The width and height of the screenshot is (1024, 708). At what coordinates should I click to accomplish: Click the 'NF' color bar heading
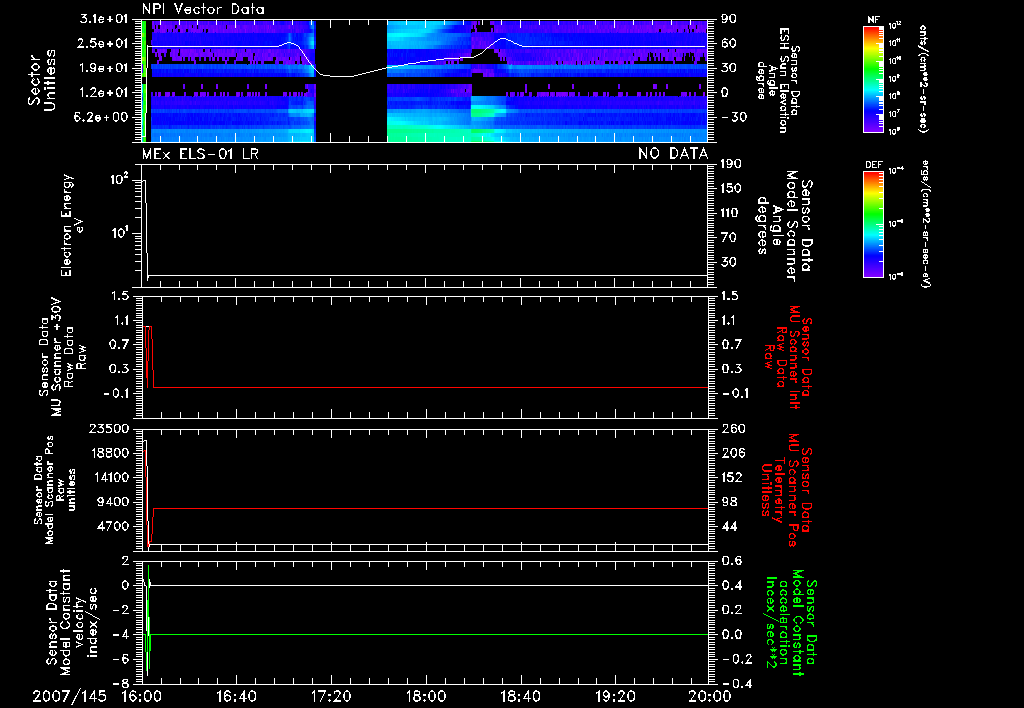tap(874, 20)
